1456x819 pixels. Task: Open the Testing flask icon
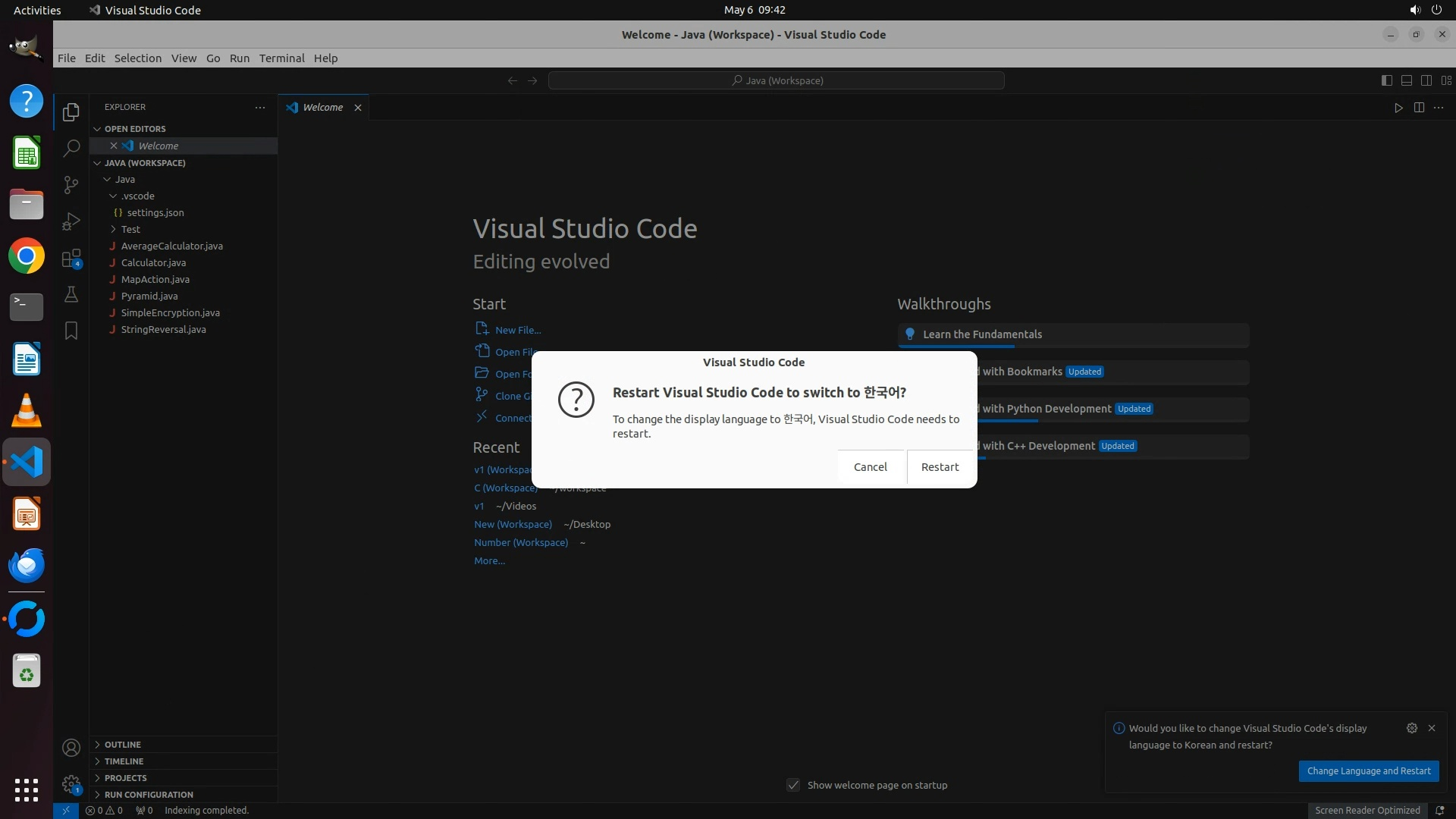coord(71,294)
